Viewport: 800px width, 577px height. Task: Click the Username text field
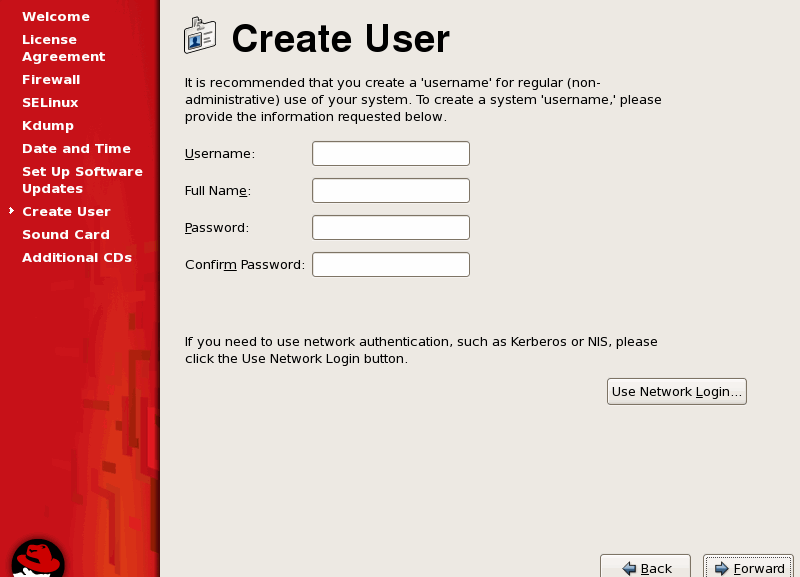(x=390, y=153)
